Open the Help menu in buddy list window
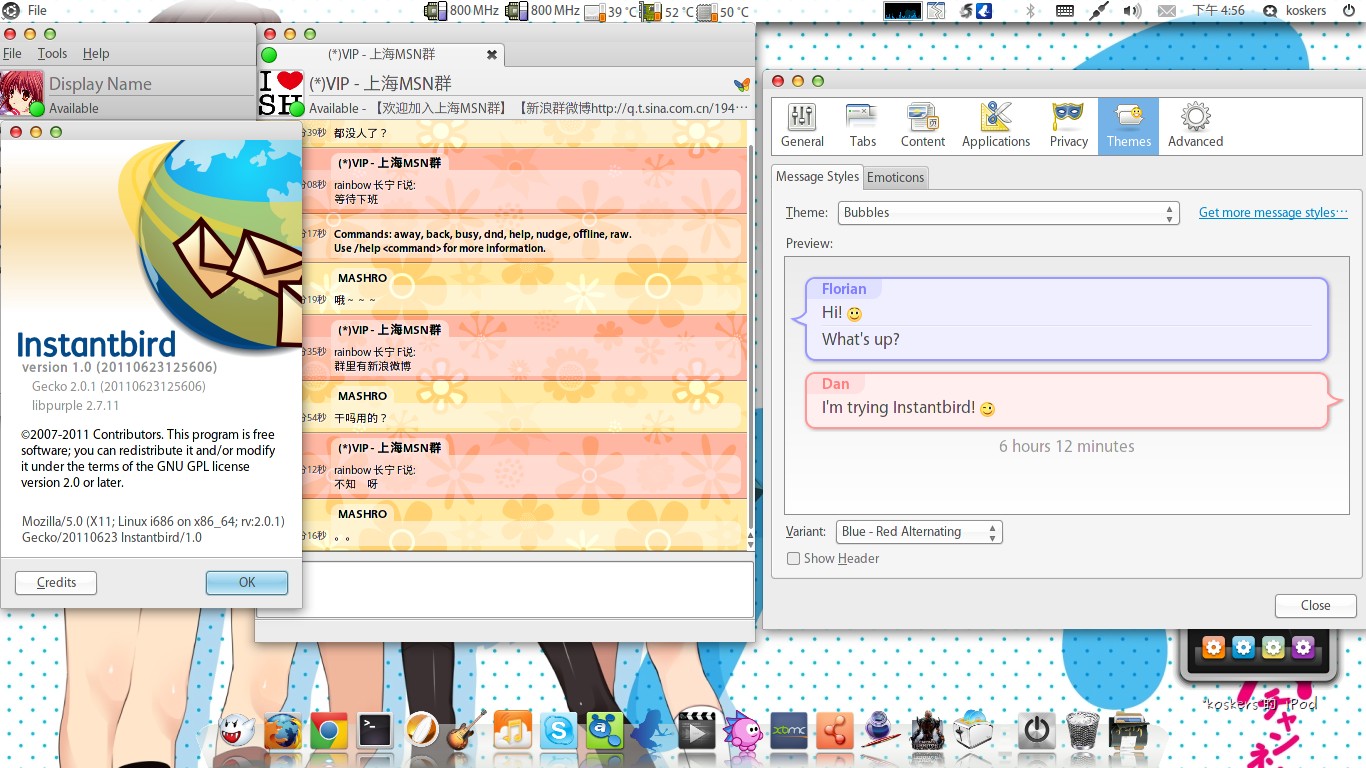This screenshot has width=1366, height=768. coord(96,53)
